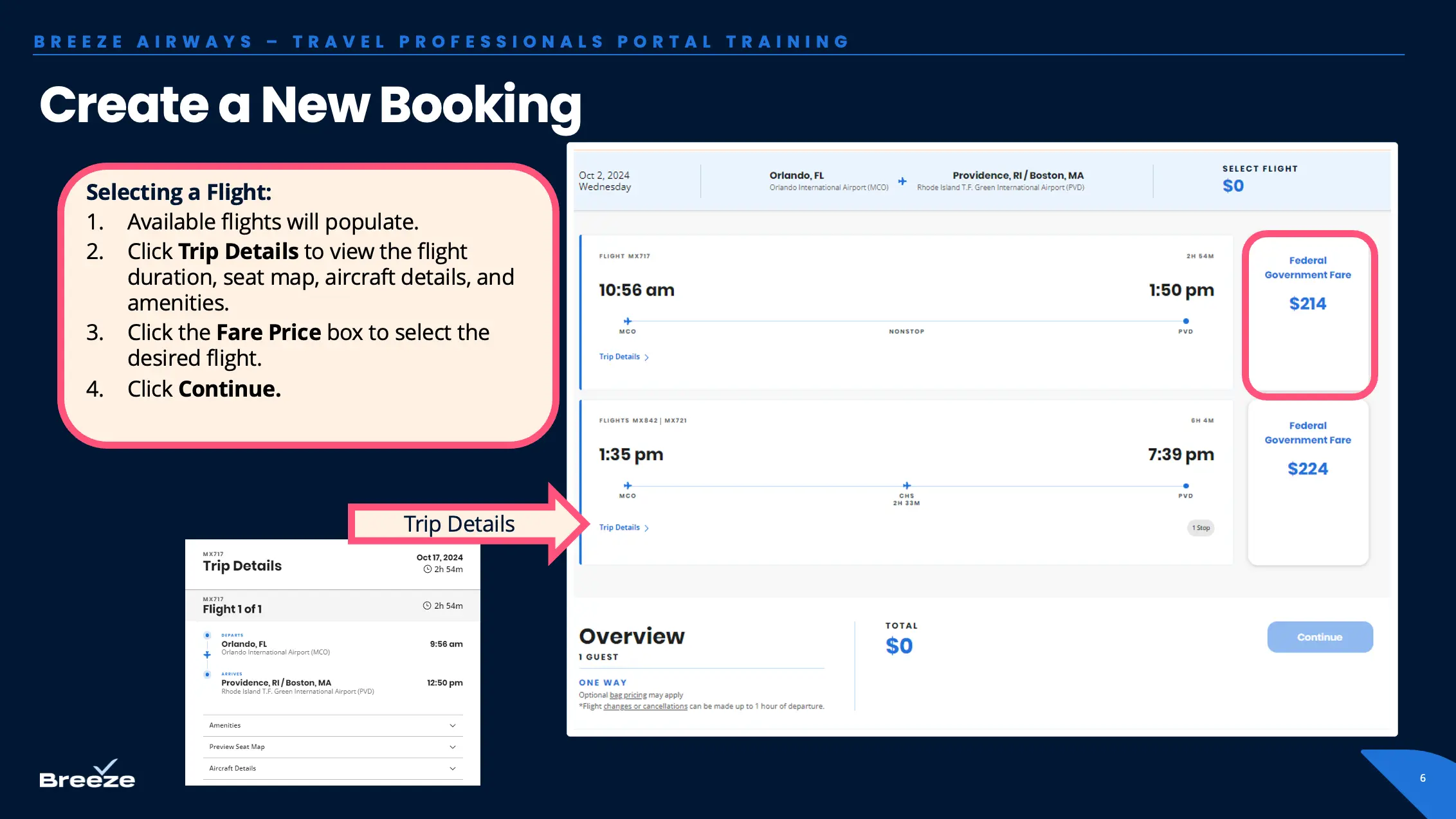The image size is (1456, 819).
Task: Open Trip Details for flight MX717
Action: click(624, 357)
